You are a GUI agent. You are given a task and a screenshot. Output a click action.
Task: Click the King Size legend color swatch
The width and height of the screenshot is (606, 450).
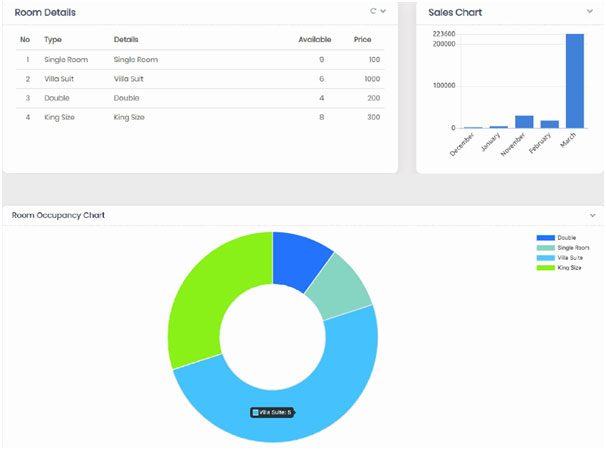(545, 267)
